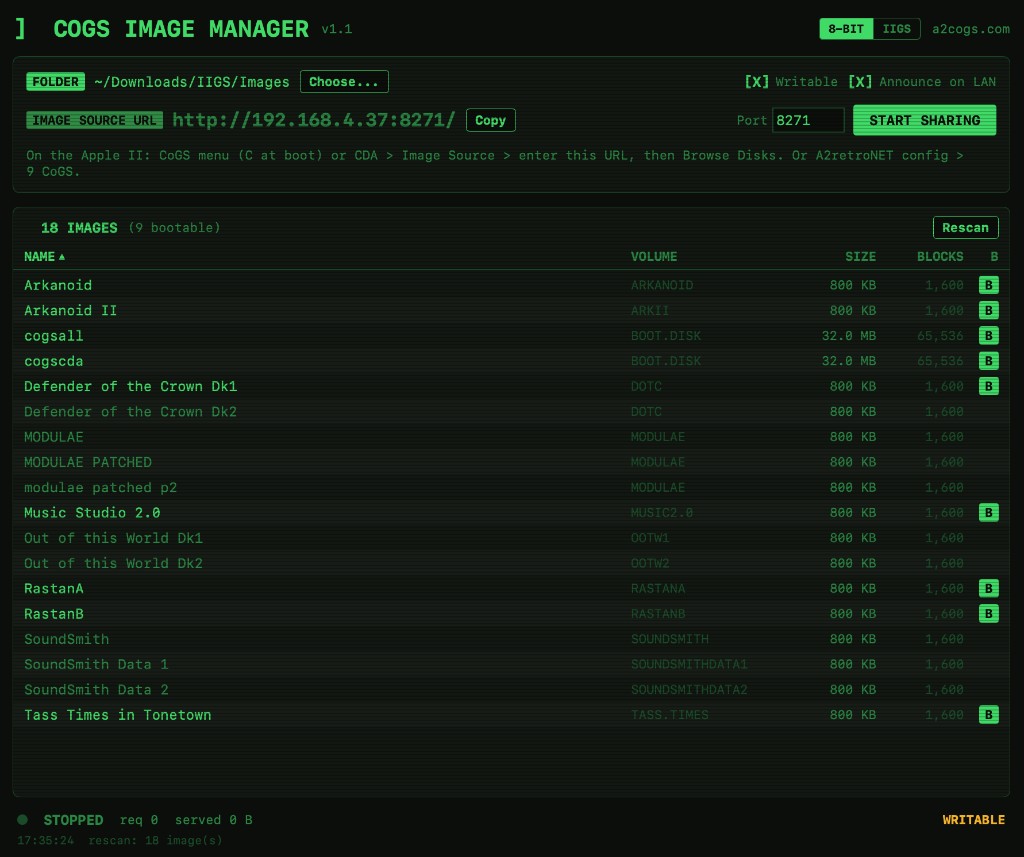The image size is (1024, 857).
Task: Click B badge for Defender of the Crown Dk1
Action: tap(988, 386)
